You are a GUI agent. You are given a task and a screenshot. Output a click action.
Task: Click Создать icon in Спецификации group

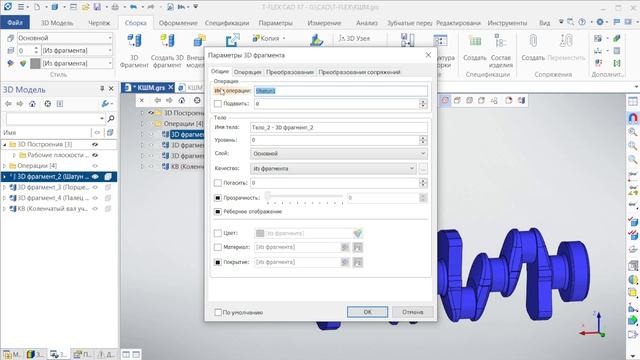(475, 41)
